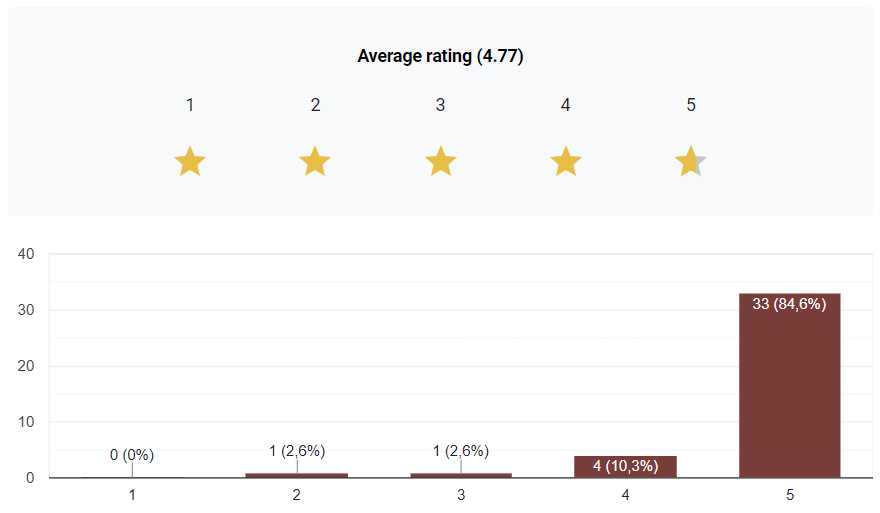Click the bar for rating 4
Screen dimensions: 880x513
625,467
